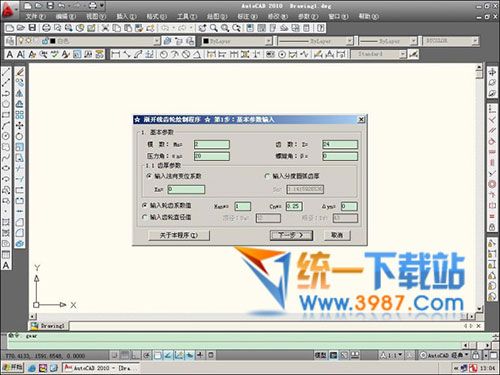Open the 格式 (Format) menu
Image resolution: width=500 pixels, height=375 pixels.
click(x=157, y=16)
